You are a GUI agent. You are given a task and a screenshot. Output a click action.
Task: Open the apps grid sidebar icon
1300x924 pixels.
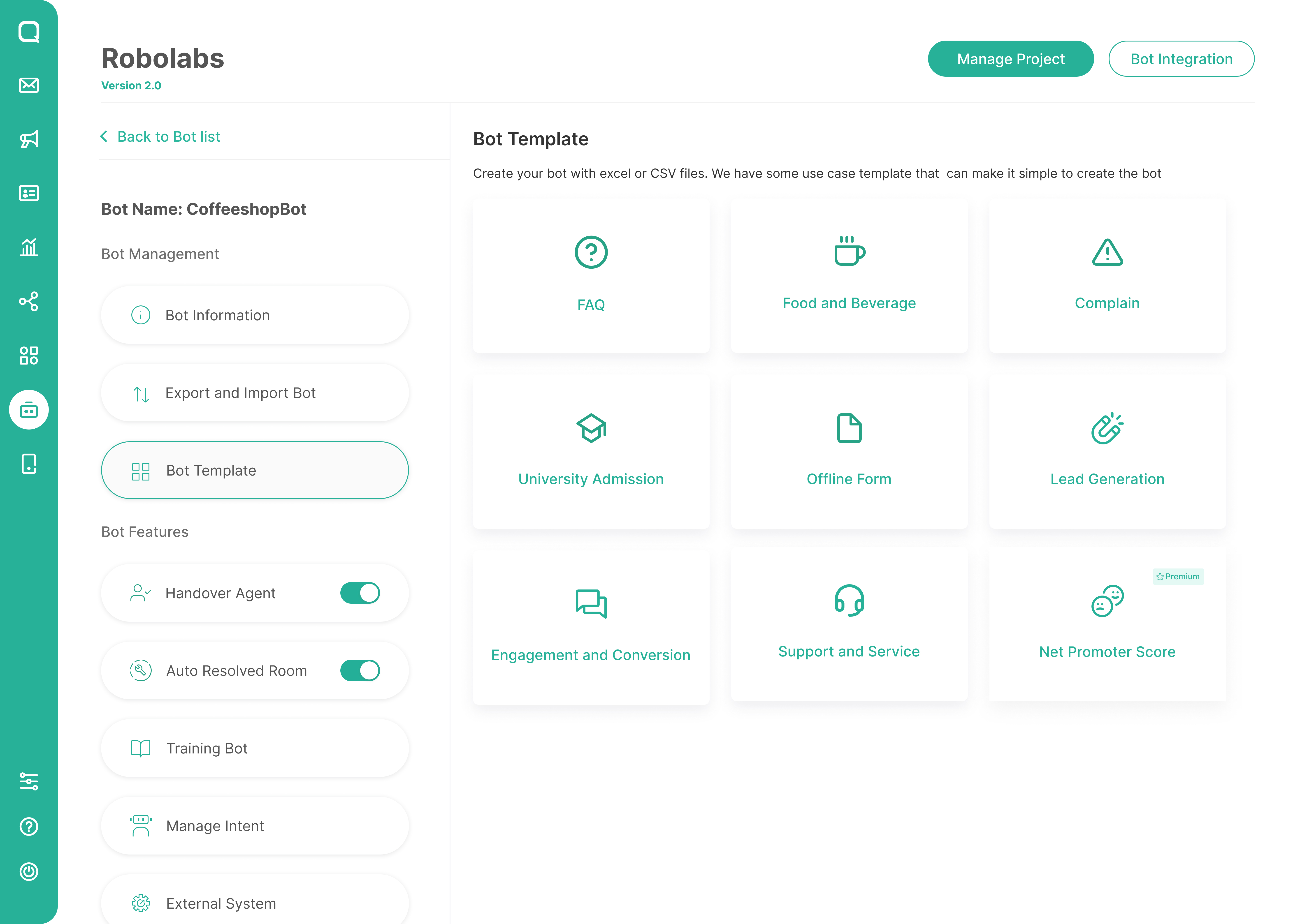tap(28, 356)
